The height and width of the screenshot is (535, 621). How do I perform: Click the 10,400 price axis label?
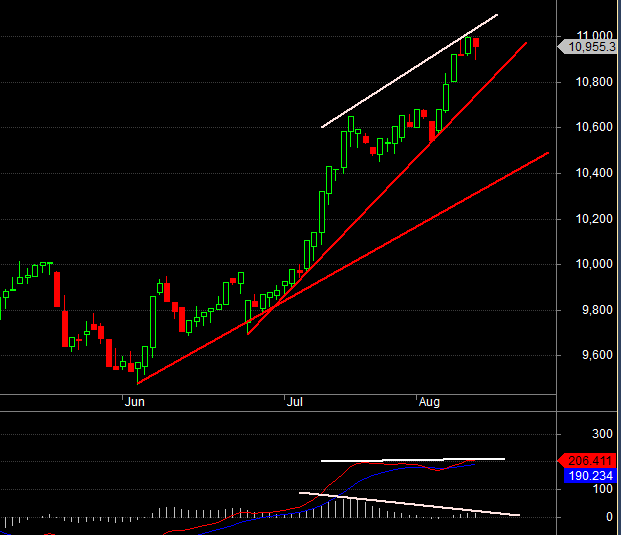coord(594,173)
